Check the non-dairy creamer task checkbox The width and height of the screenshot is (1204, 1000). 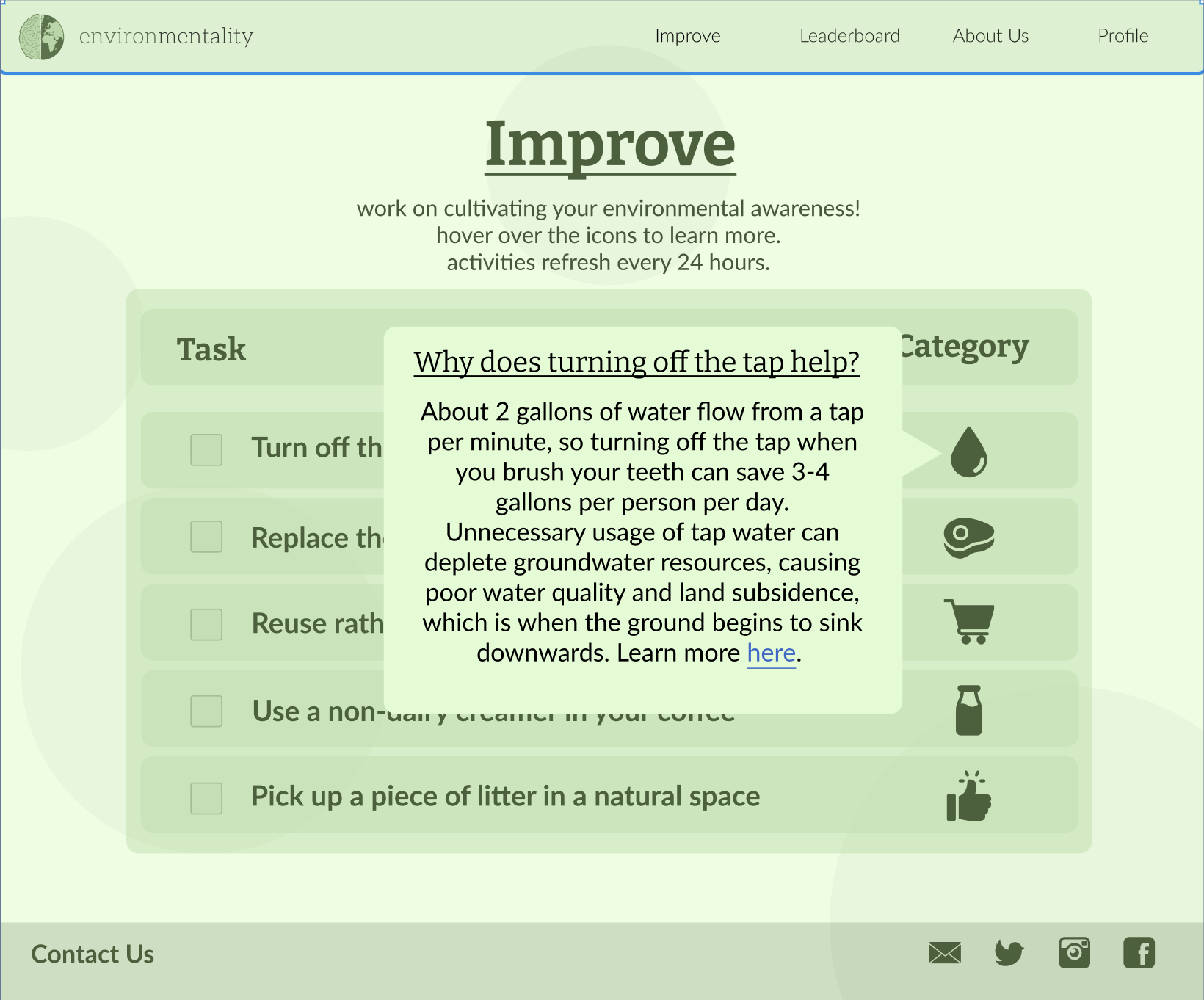click(206, 711)
